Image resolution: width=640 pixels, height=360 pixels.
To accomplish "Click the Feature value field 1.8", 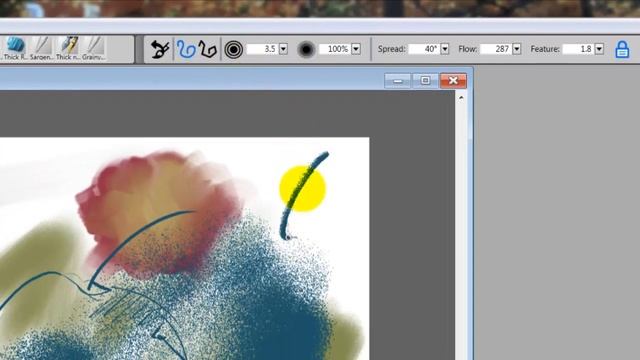I will point(578,49).
